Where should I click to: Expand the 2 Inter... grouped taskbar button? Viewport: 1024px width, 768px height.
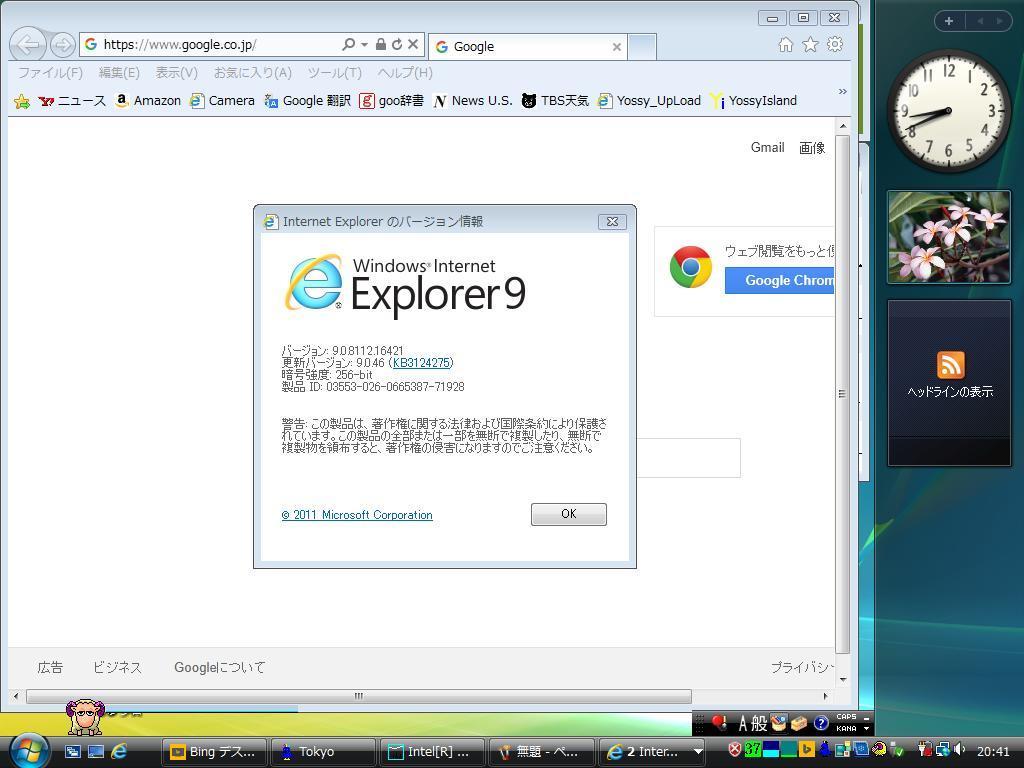(x=652, y=752)
